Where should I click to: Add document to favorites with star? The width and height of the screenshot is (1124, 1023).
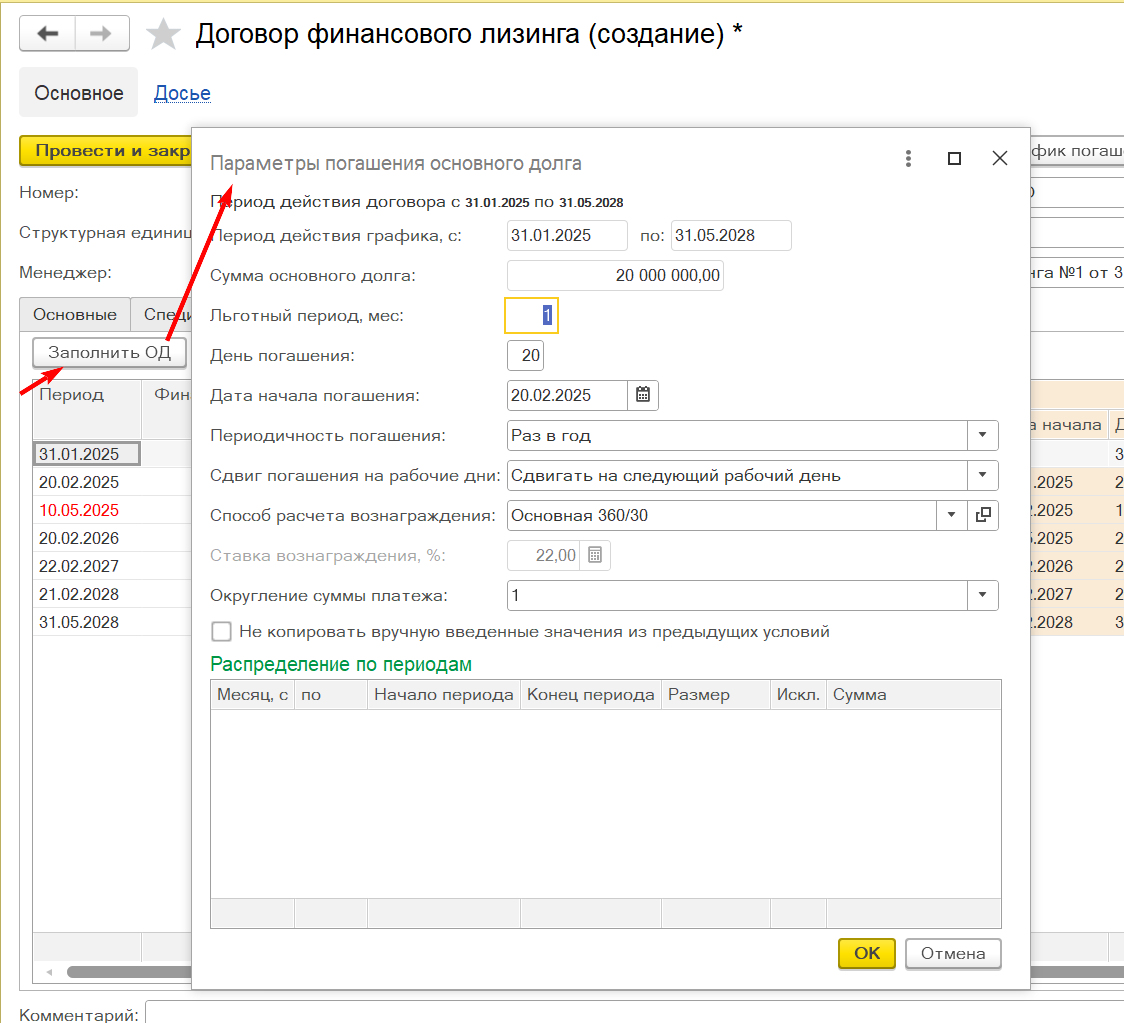click(163, 34)
